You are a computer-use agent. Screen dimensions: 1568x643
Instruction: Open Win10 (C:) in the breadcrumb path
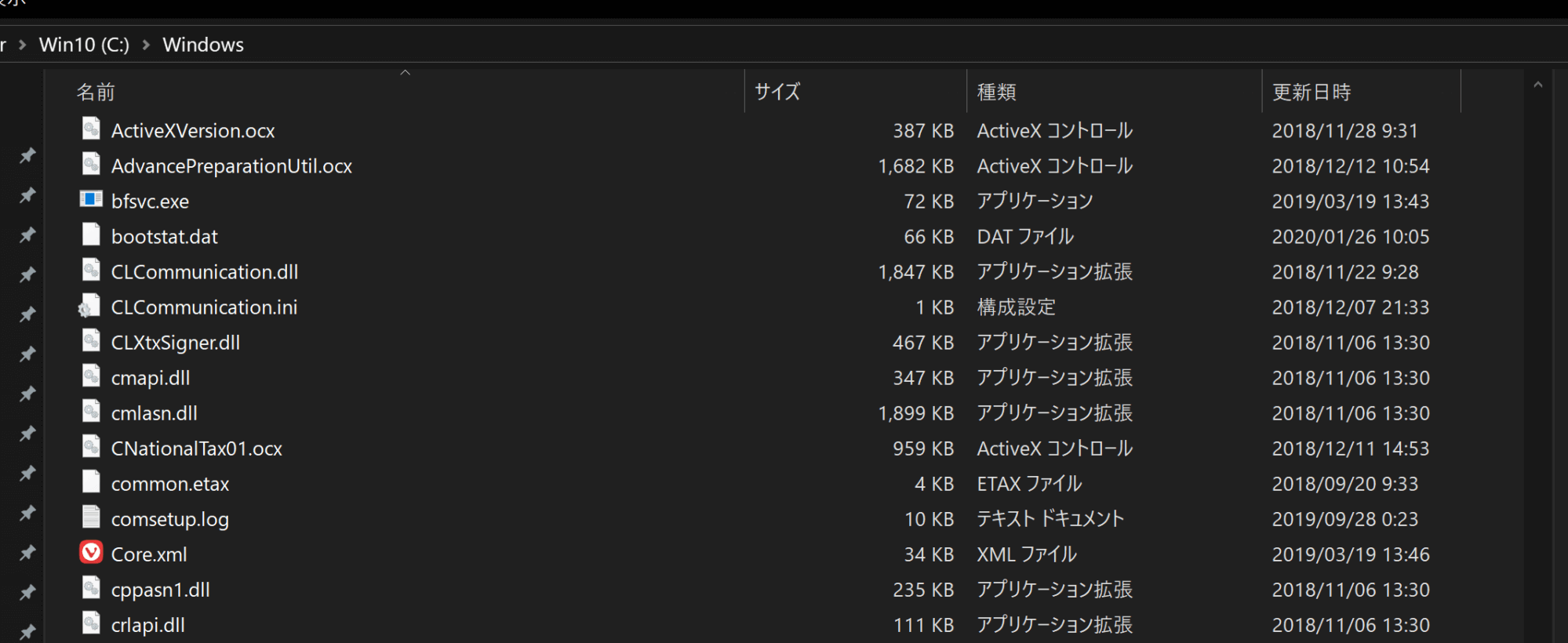point(84,45)
